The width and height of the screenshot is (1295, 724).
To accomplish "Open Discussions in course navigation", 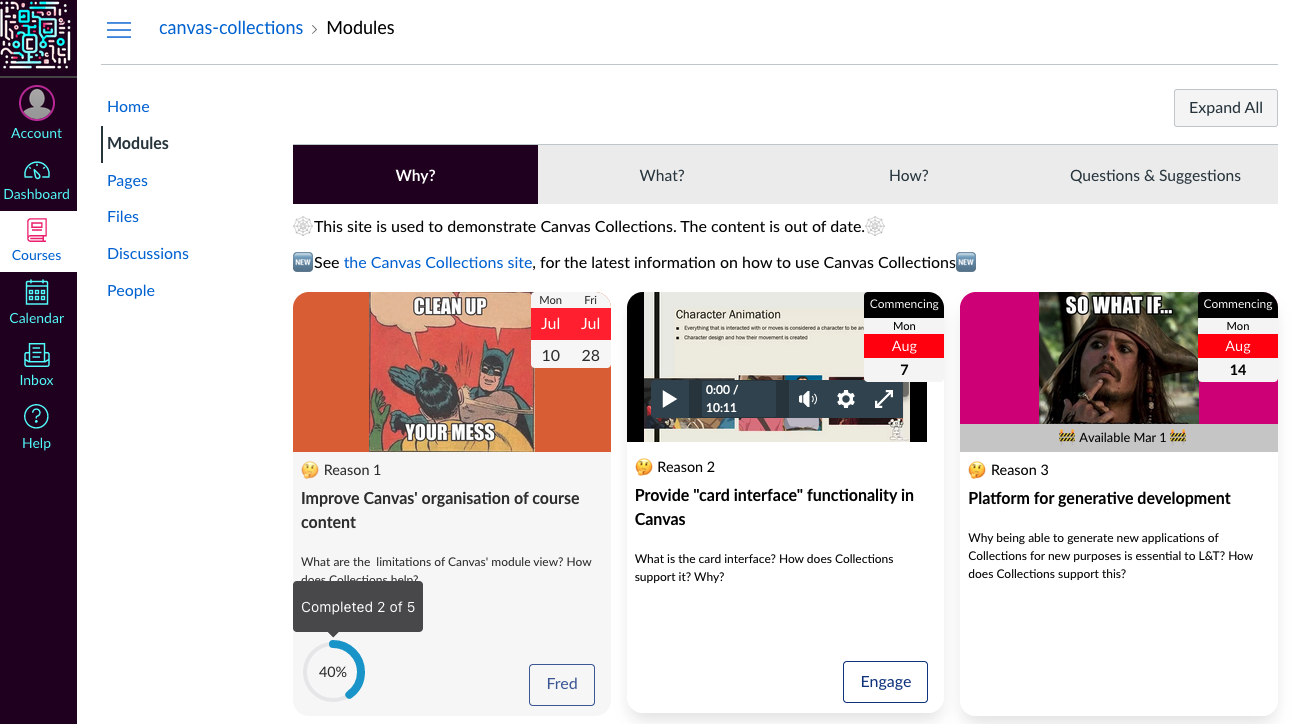I will pos(148,253).
